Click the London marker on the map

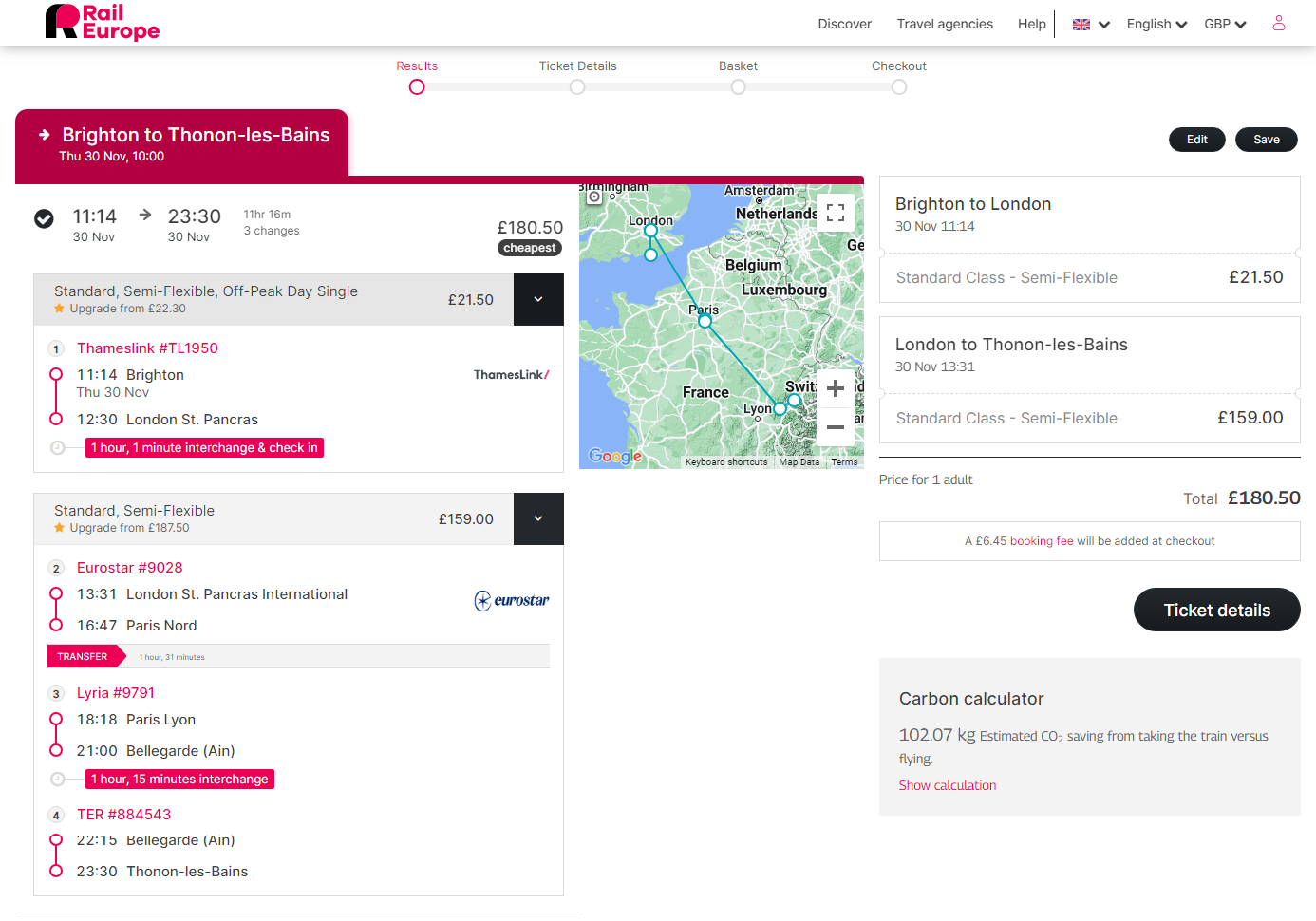[x=650, y=231]
